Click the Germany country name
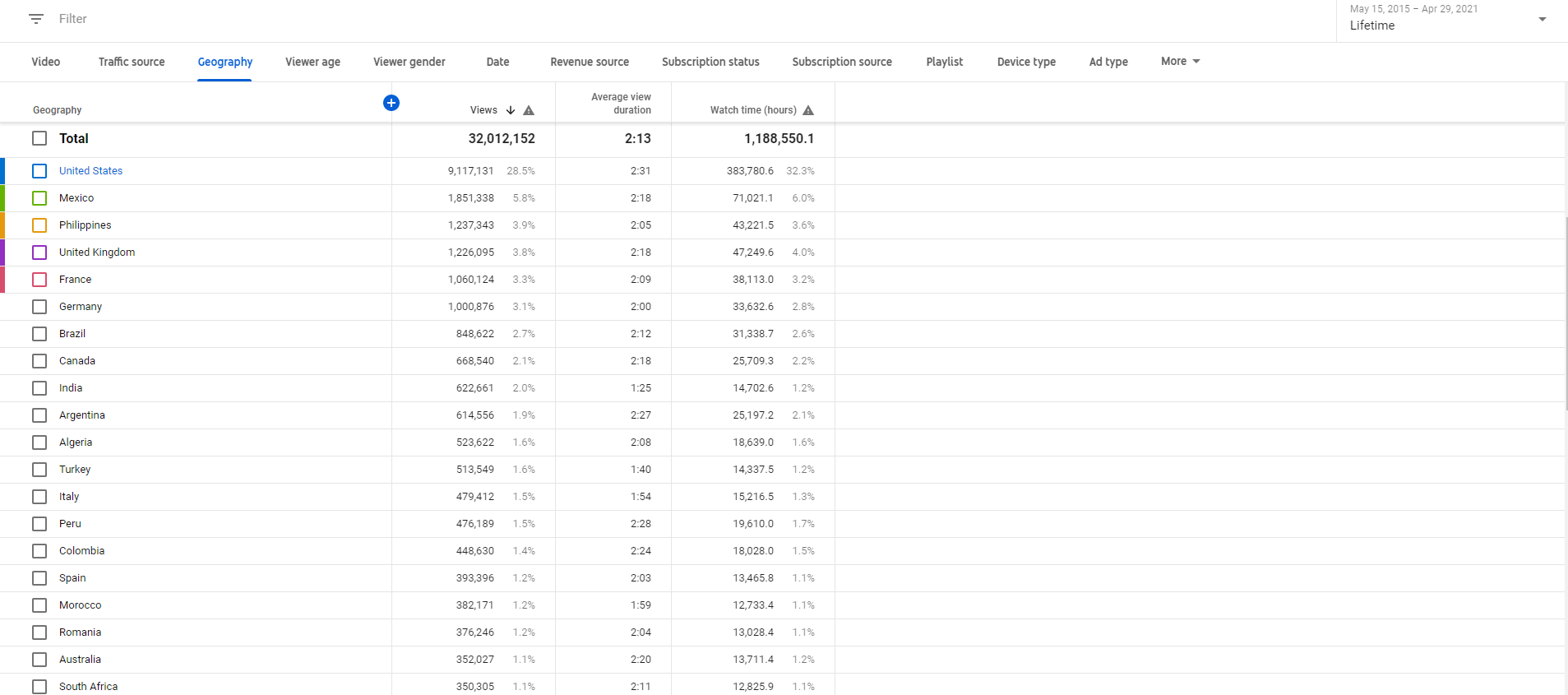1568x695 pixels. coord(81,307)
